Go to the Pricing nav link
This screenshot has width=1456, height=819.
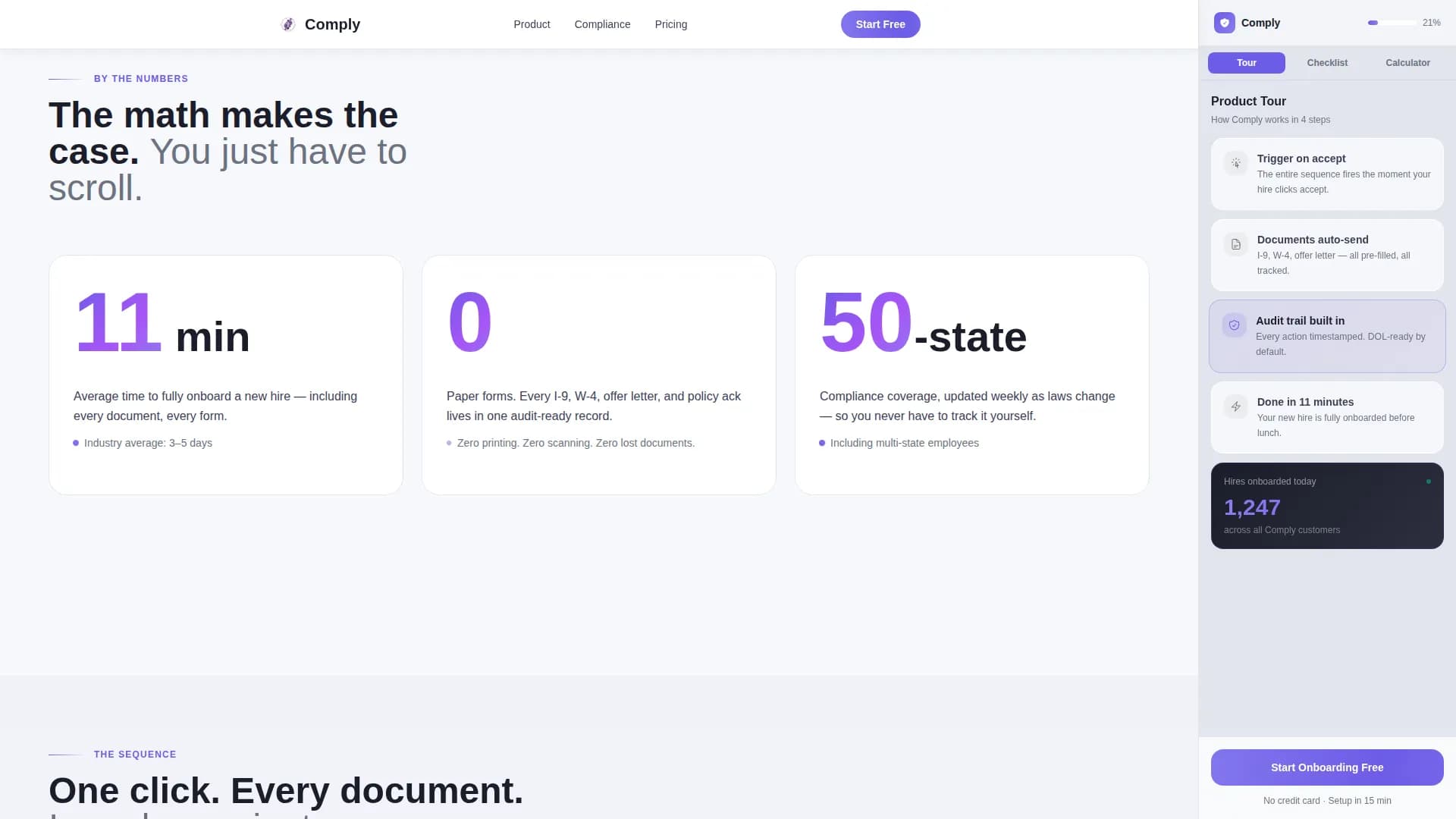tap(671, 24)
